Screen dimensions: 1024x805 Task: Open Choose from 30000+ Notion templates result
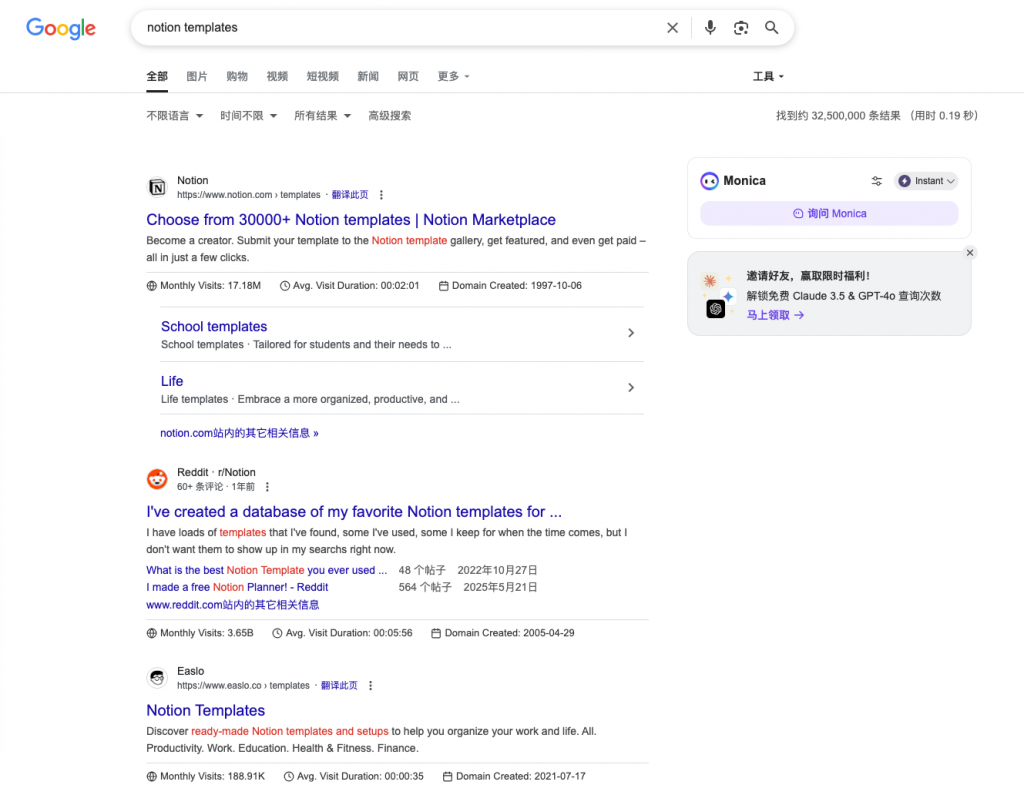351,220
